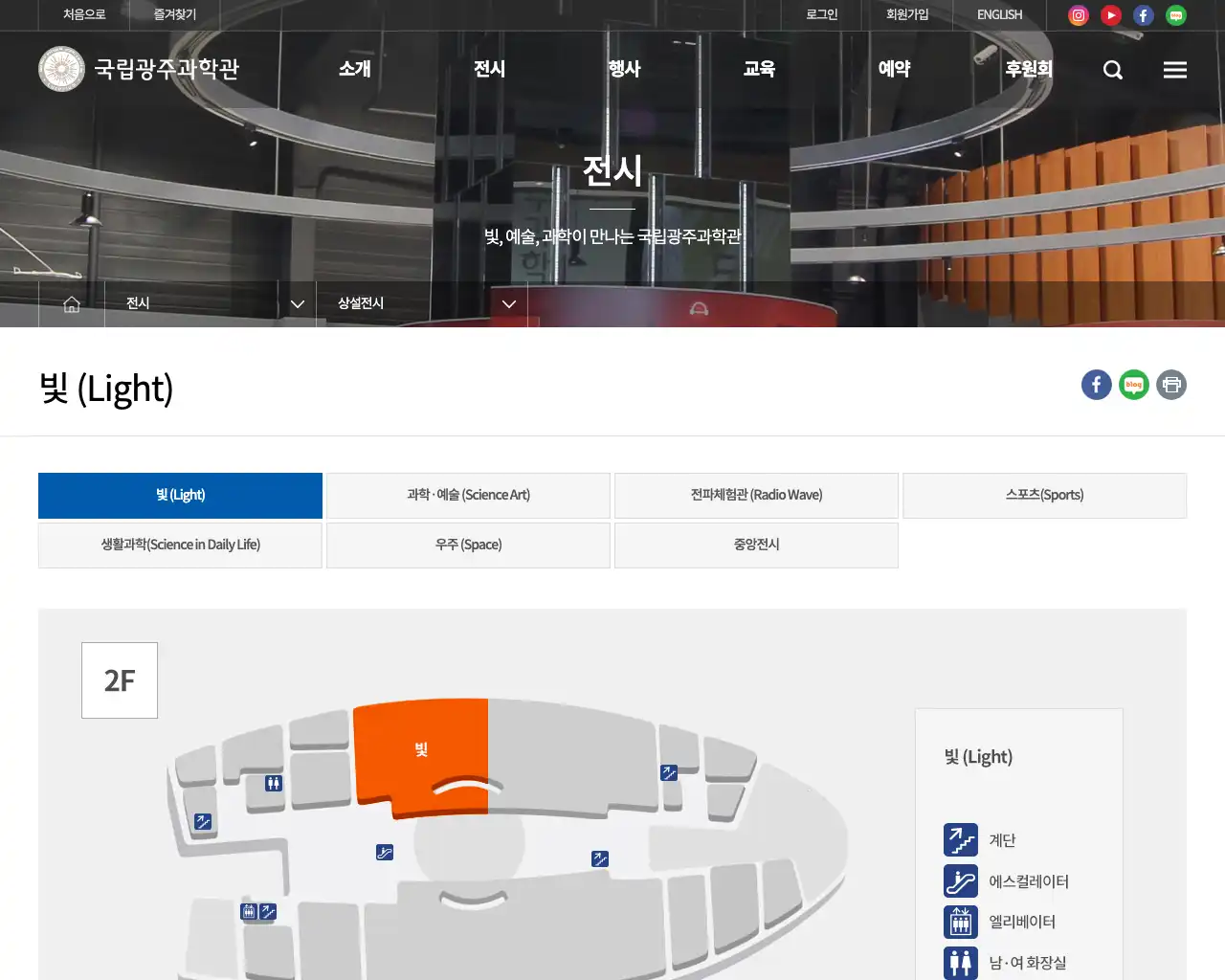Open the 교육 main menu
Image resolution: width=1225 pixels, height=980 pixels.
(x=759, y=69)
